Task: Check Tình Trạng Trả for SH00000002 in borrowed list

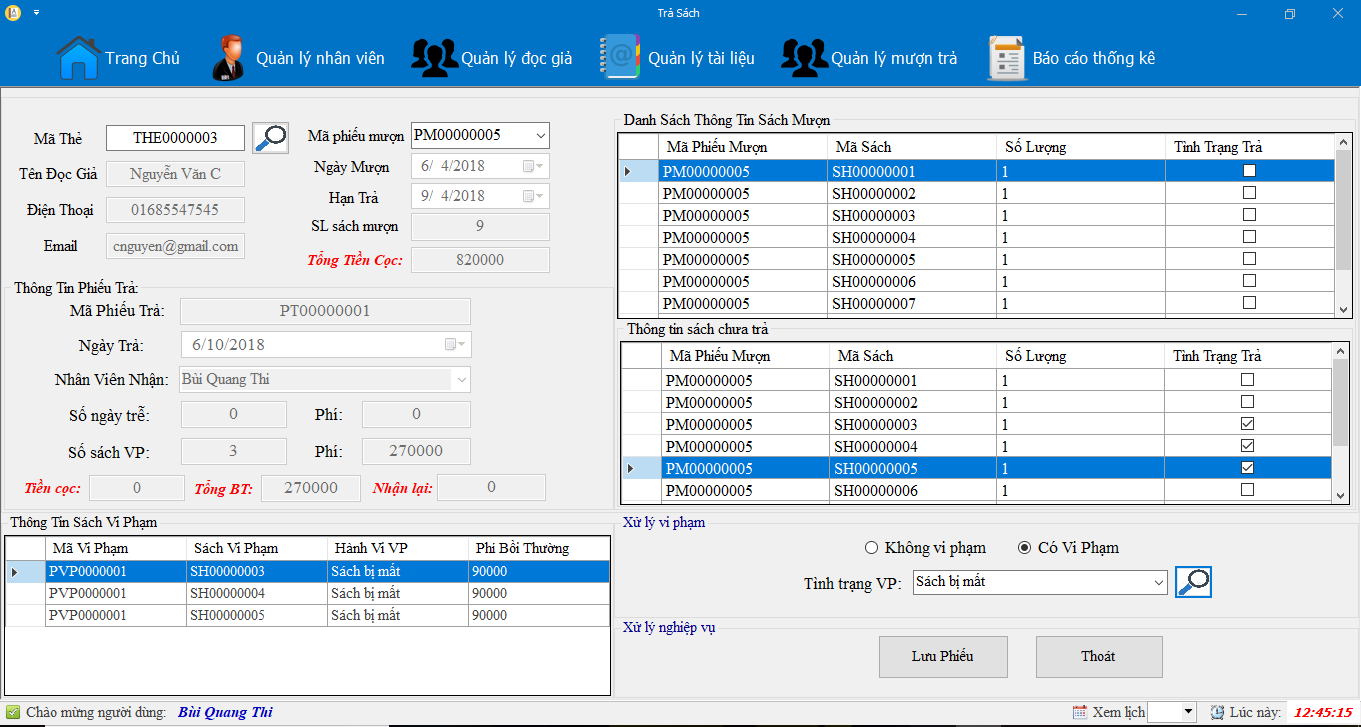Action: 1249,193
